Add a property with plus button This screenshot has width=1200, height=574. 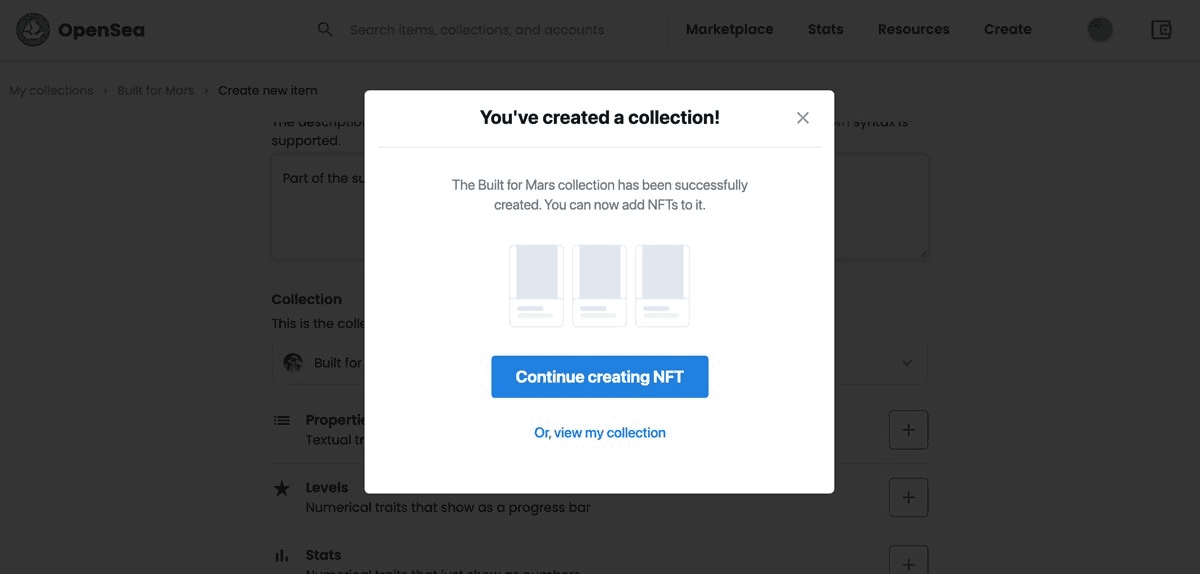pyautogui.click(x=908, y=430)
